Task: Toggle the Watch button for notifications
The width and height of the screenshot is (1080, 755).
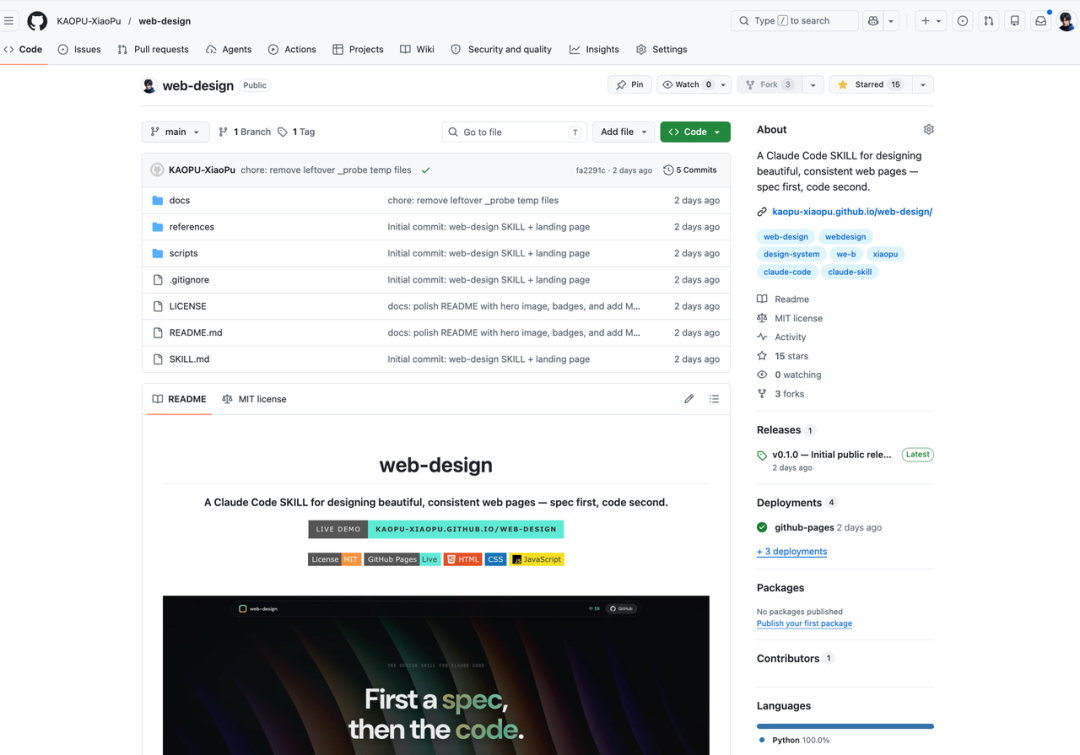Action: 688,85
